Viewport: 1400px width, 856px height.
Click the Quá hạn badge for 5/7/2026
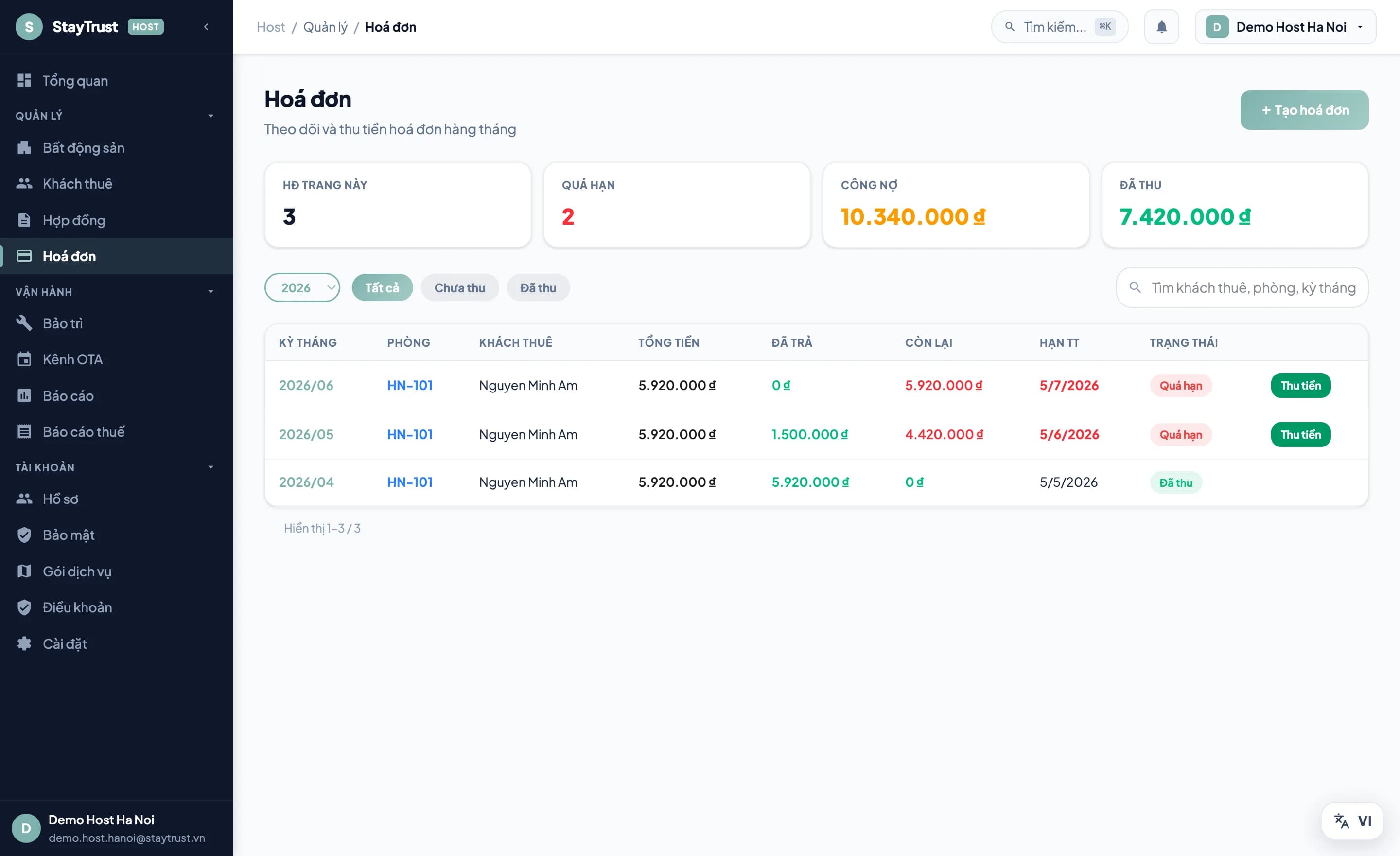(1181, 385)
